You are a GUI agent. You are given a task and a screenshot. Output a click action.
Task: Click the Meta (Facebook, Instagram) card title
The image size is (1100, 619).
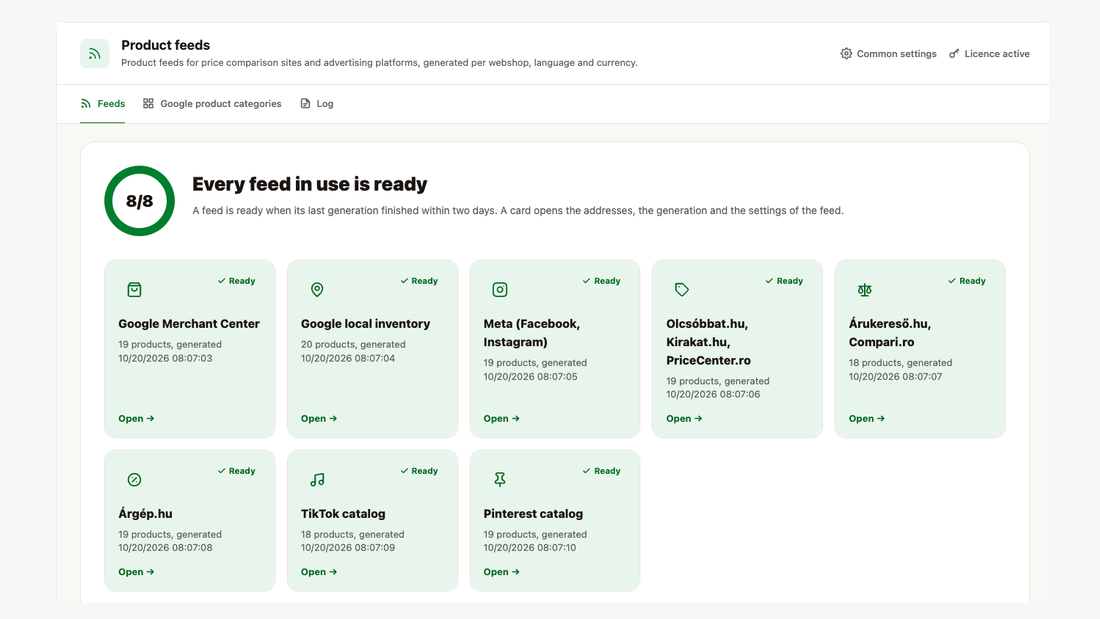532,333
